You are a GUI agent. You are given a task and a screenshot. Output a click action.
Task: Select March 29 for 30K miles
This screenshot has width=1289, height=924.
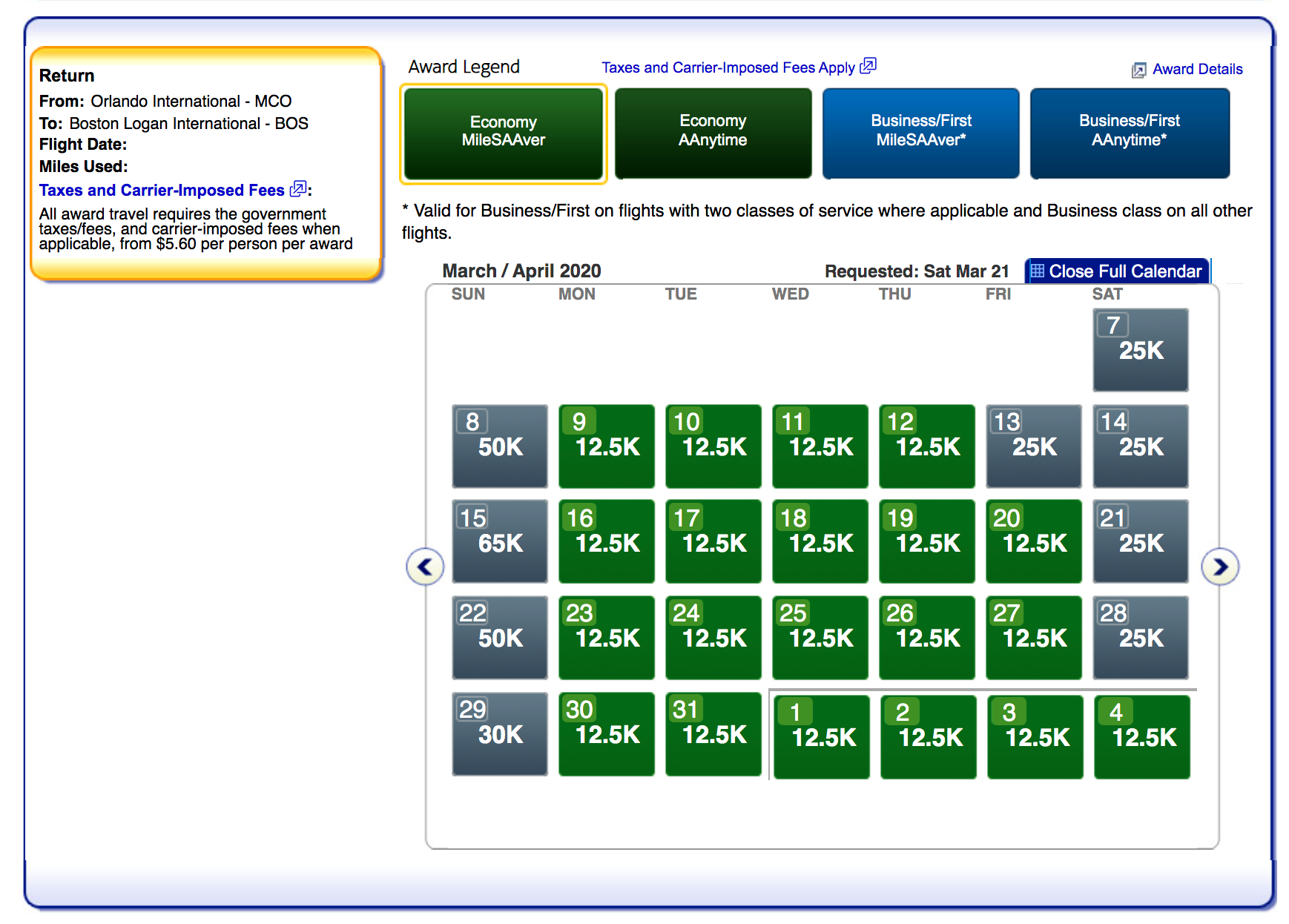(499, 733)
